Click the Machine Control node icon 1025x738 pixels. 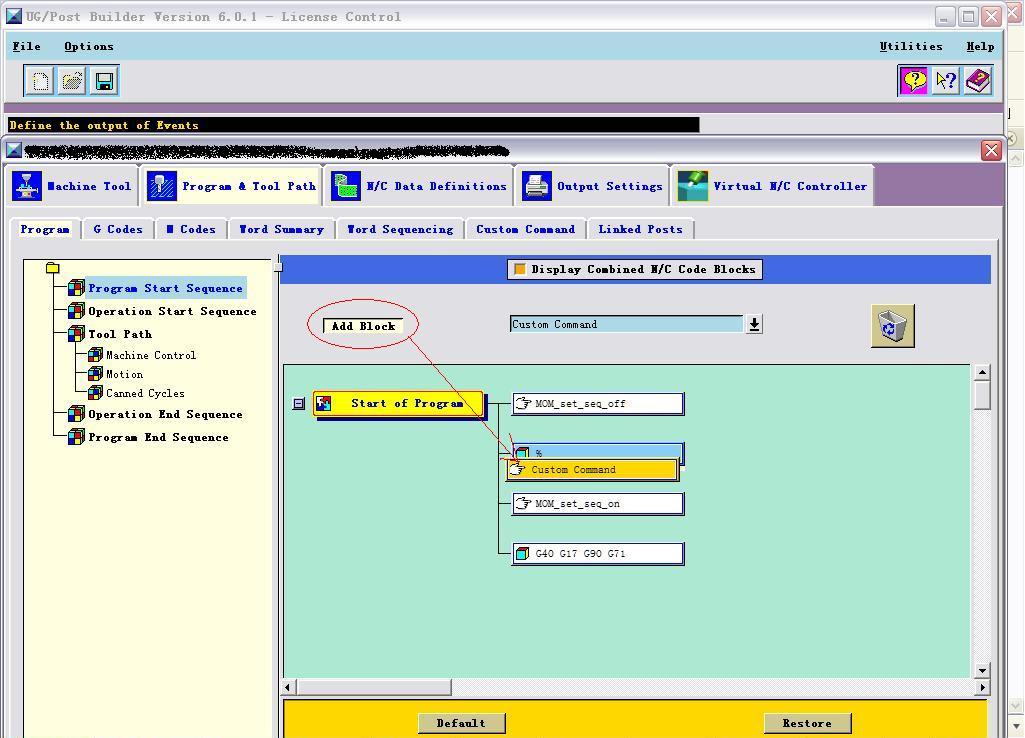(95, 355)
